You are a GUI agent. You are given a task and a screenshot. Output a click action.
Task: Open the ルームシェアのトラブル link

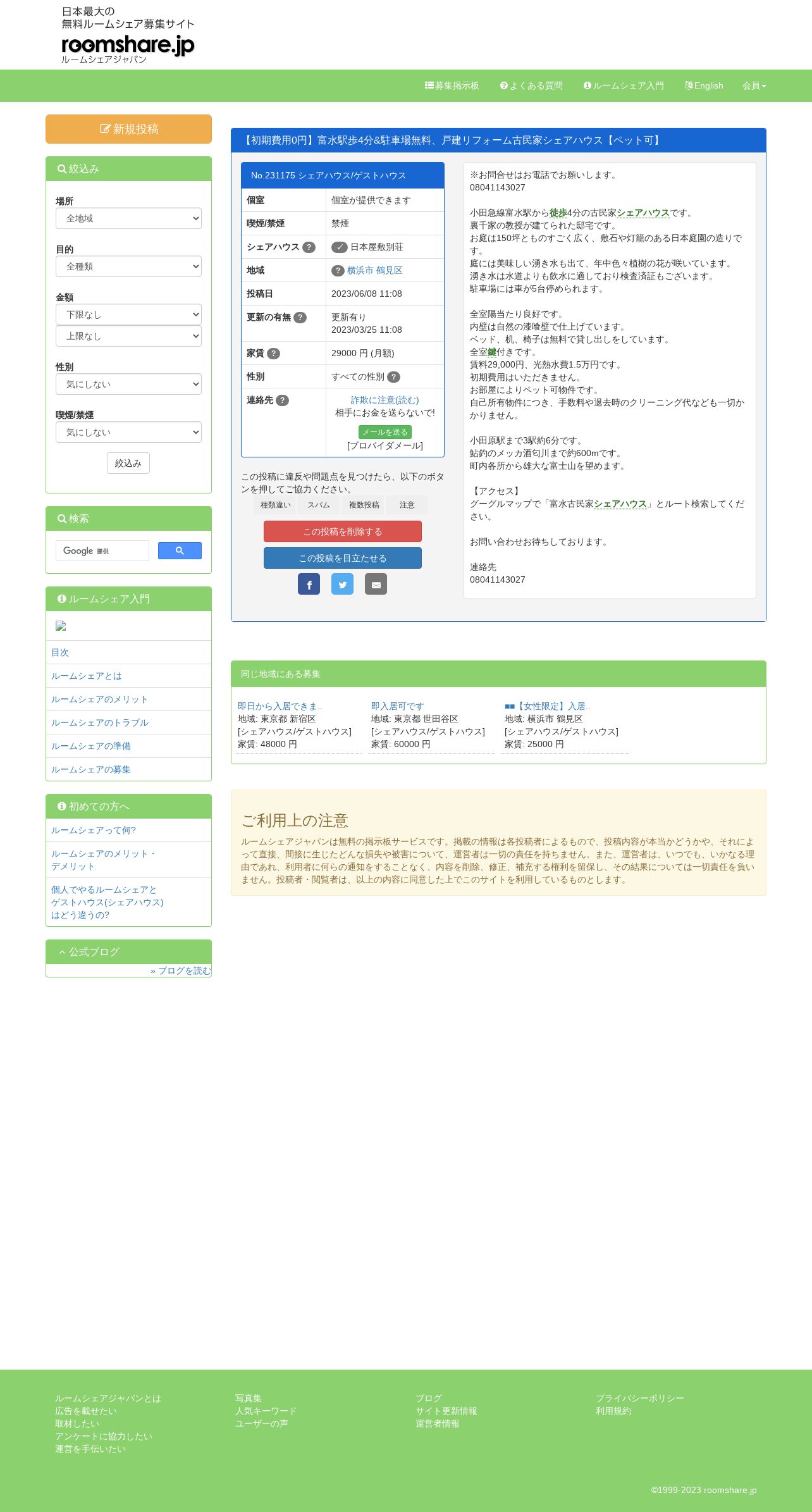pos(100,722)
